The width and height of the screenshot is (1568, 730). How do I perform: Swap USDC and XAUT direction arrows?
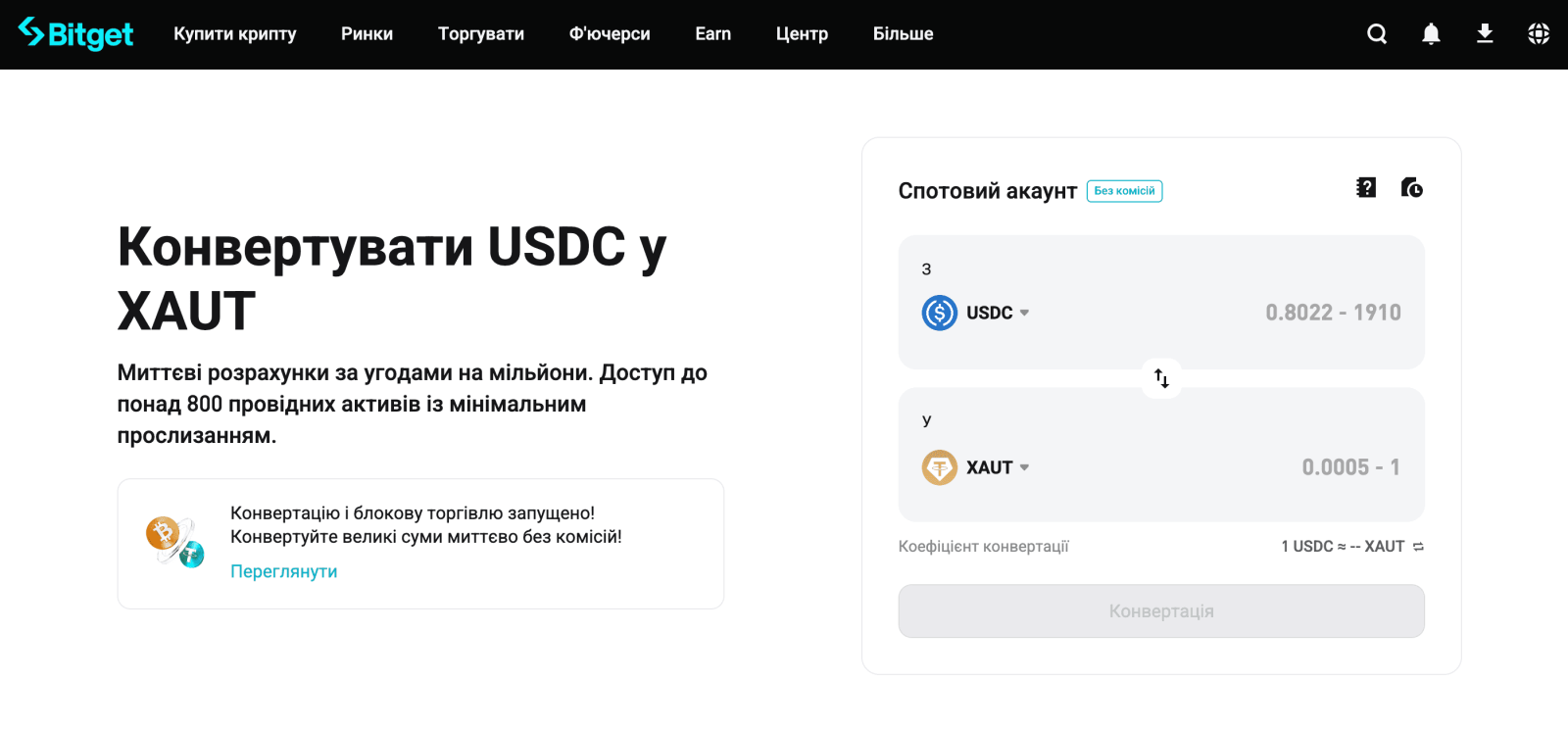click(x=1161, y=378)
